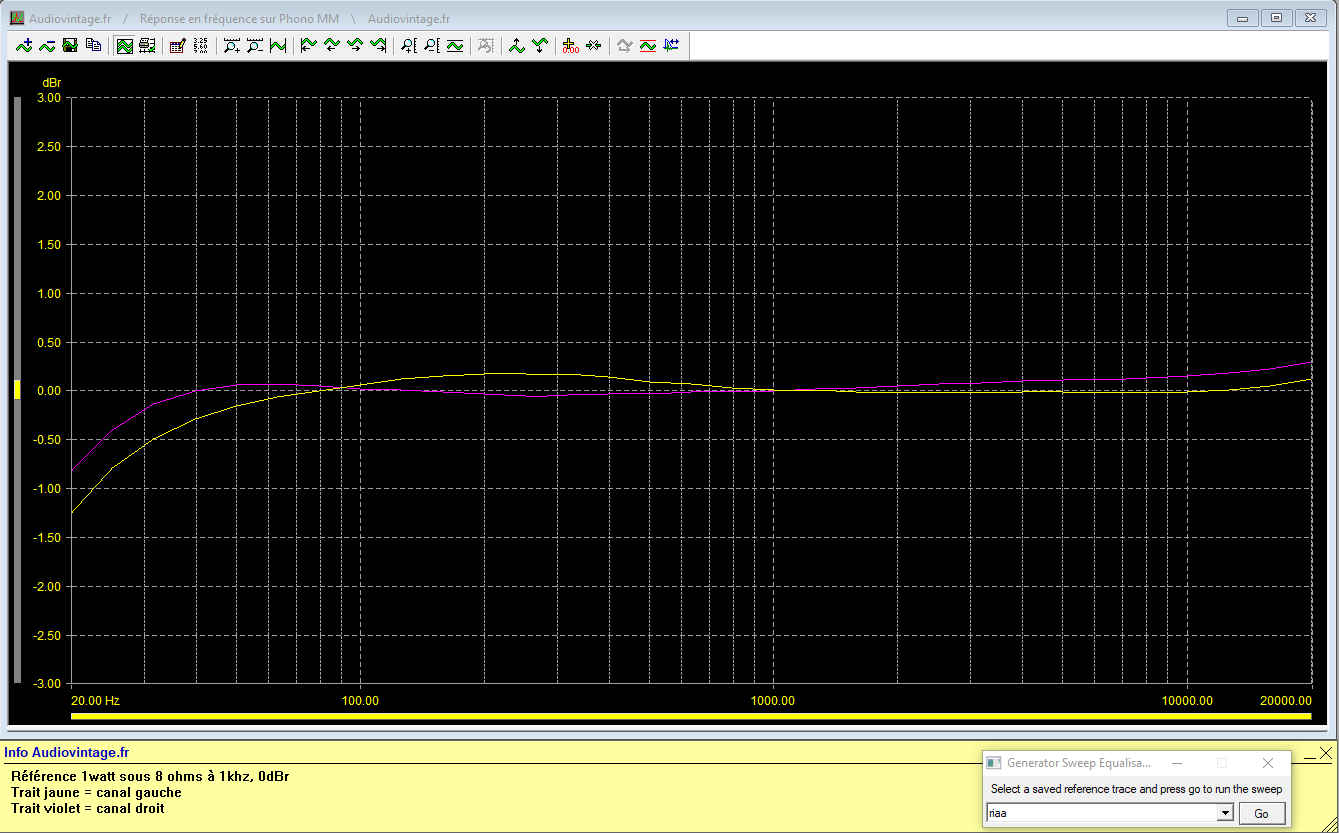Click the red cross cursor readout icon
1339x833 pixels.
point(570,45)
